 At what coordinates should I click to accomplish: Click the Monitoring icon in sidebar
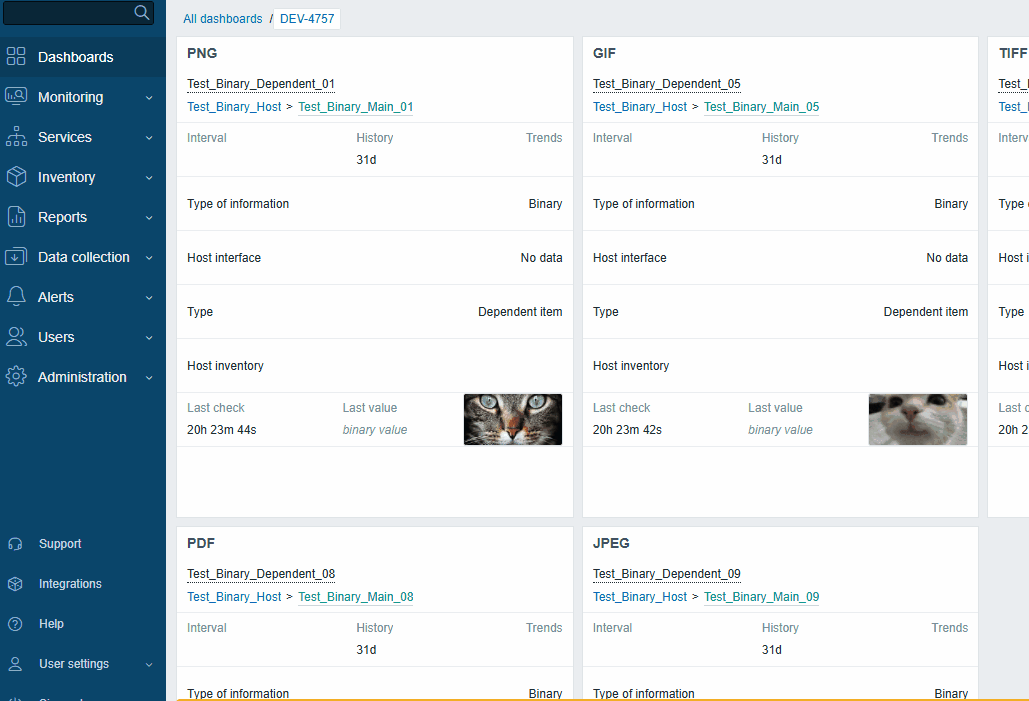click(16, 97)
